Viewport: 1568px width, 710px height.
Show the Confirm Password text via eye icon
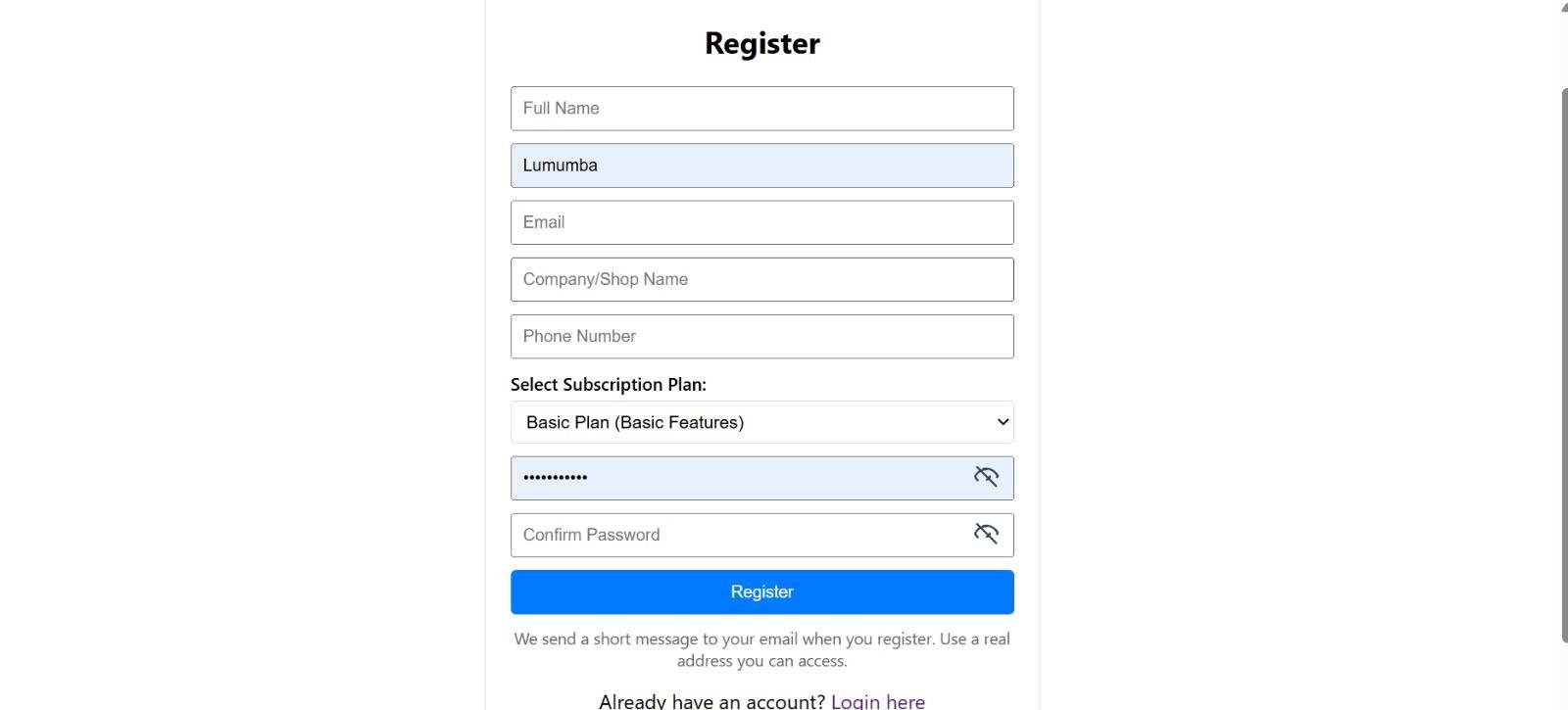(986, 534)
